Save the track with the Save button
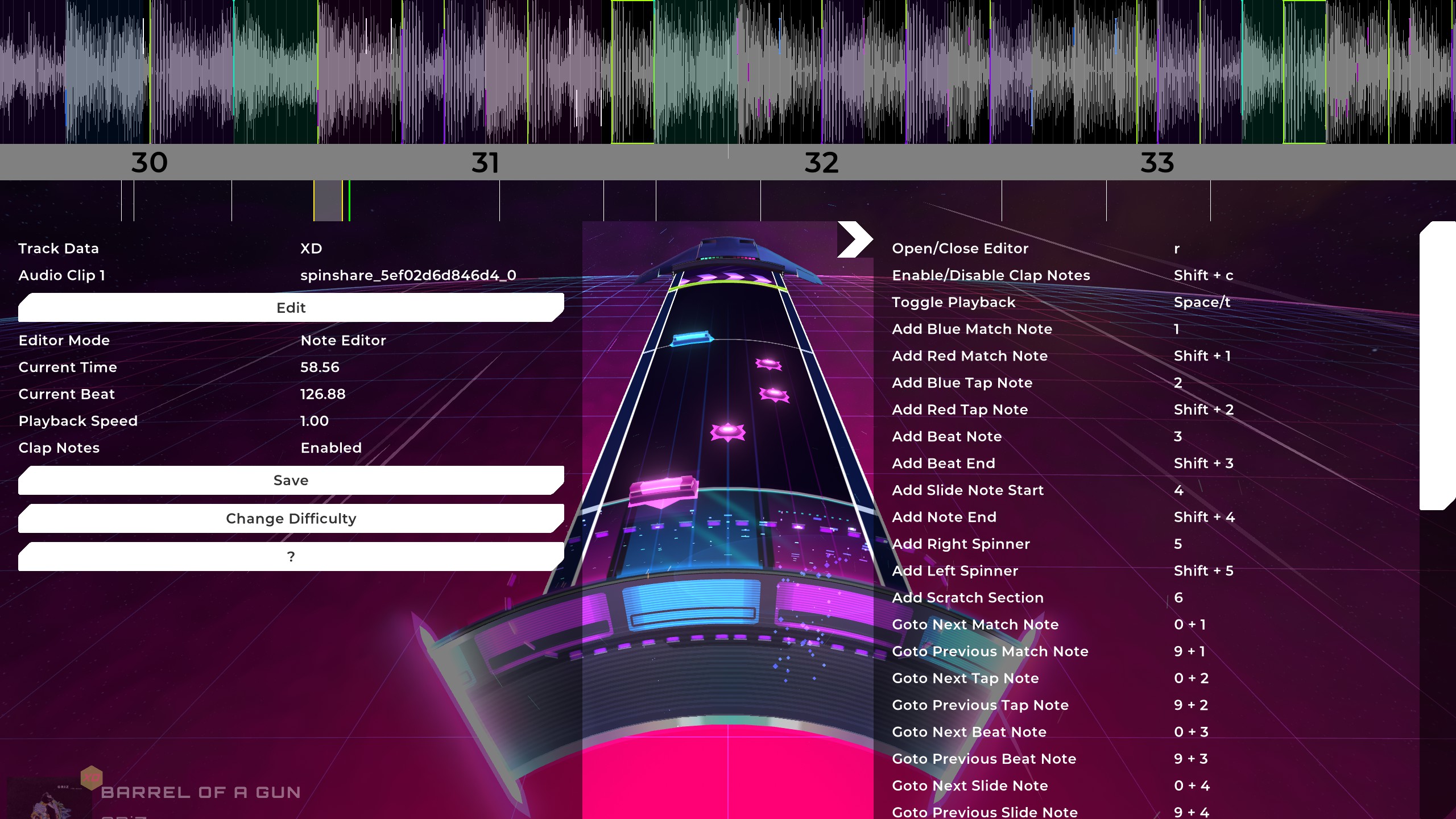 click(x=291, y=481)
